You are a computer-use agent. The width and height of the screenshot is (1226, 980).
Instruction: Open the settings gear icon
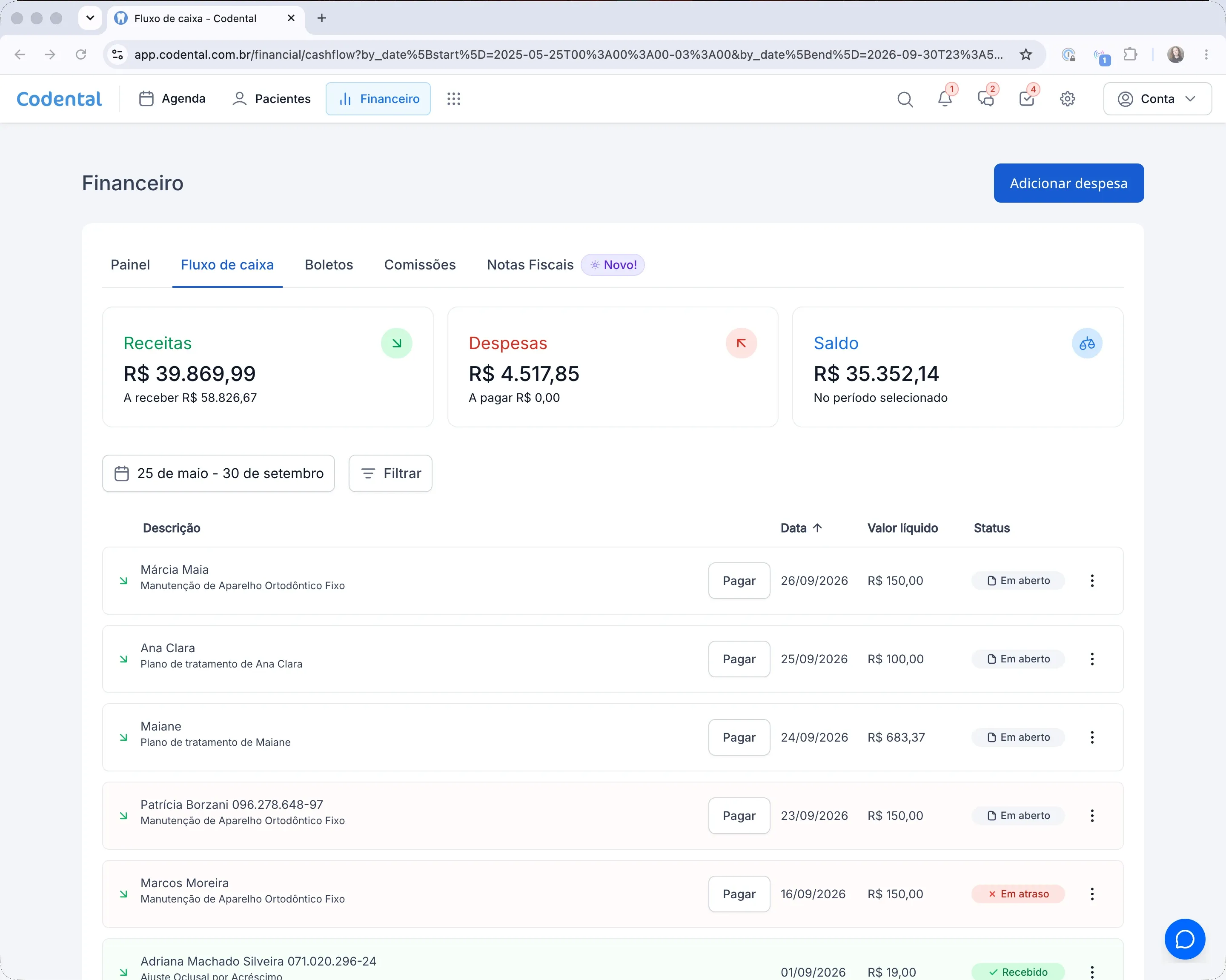[x=1067, y=99]
